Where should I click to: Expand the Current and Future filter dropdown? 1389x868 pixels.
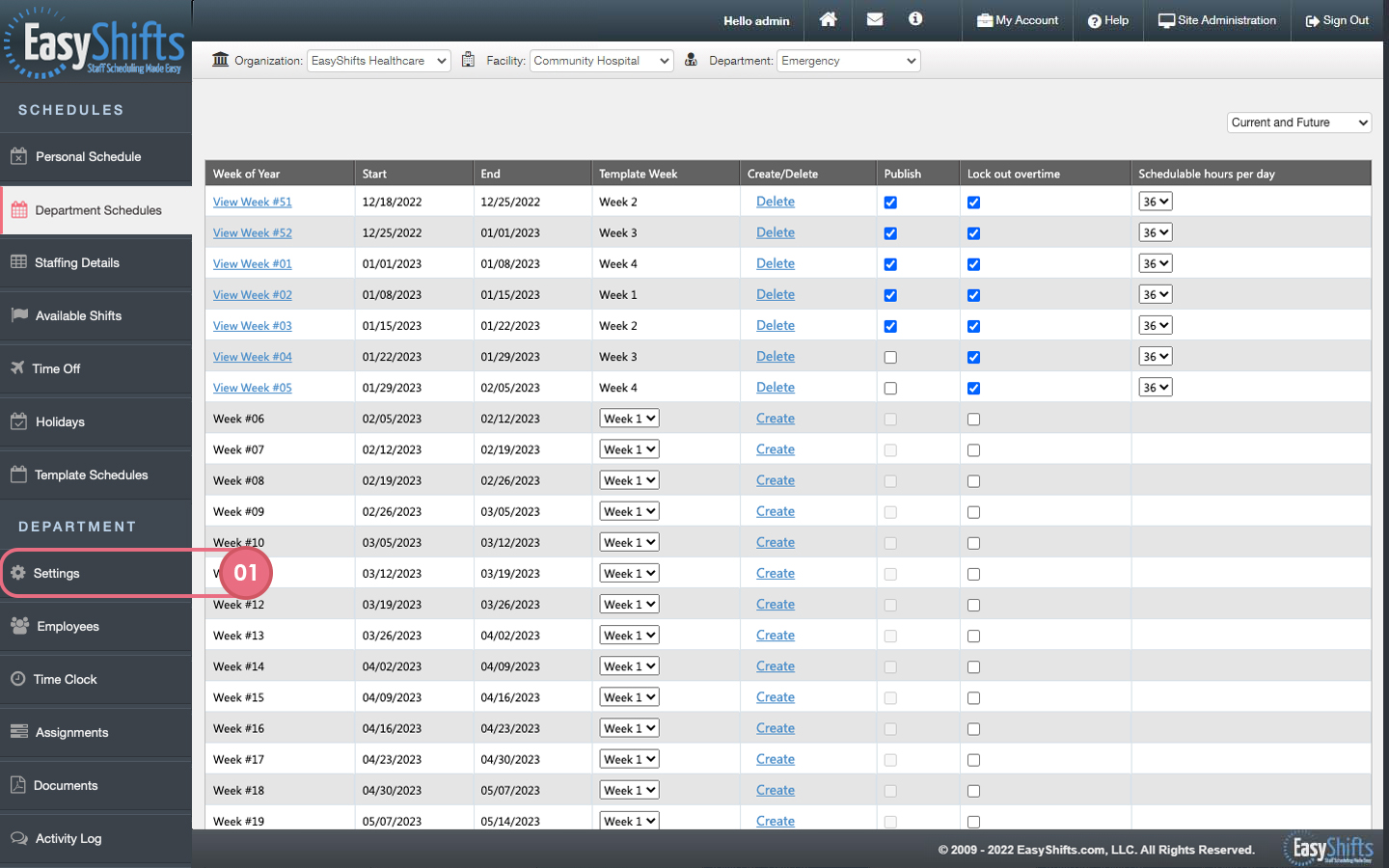[x=1298, y=122]
